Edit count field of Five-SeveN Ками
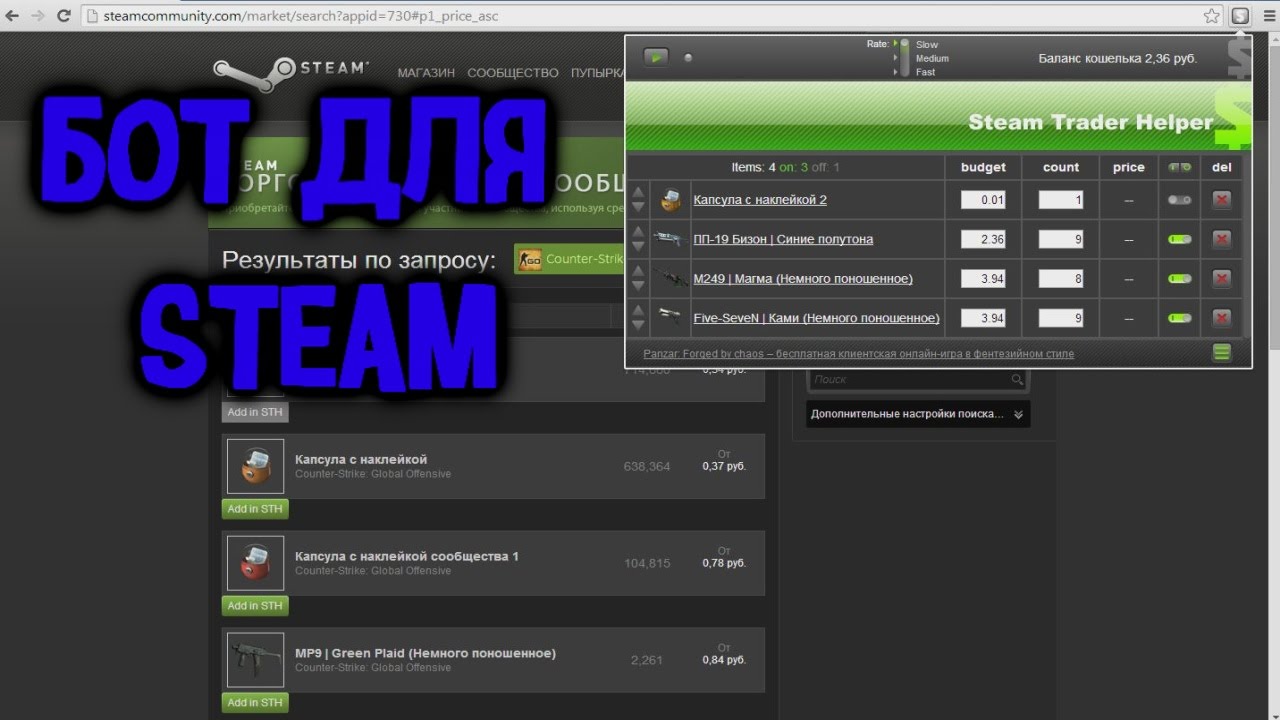 pos(1061,318)
